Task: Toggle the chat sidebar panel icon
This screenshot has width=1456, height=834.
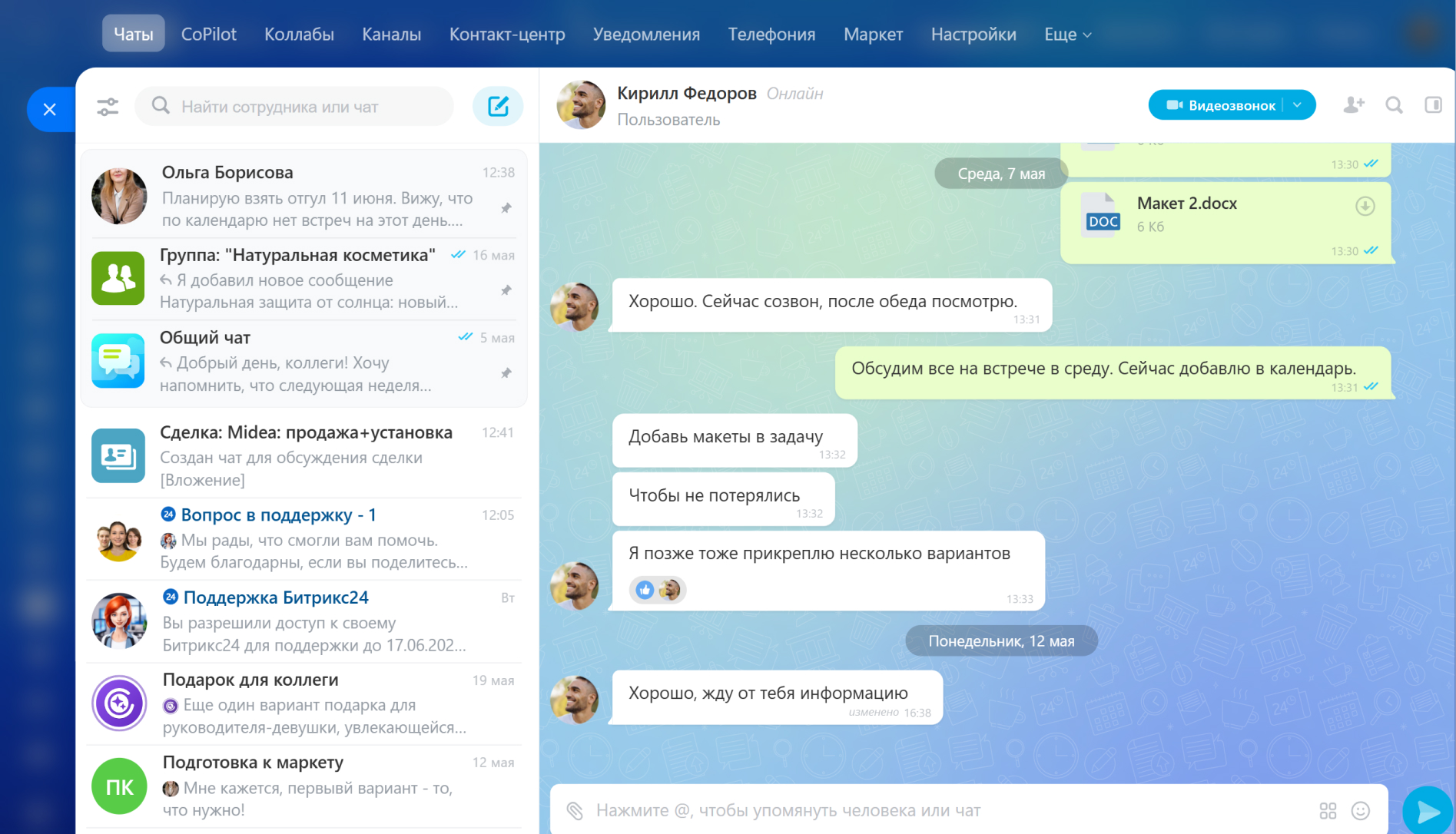Action: pos(1433,105)
